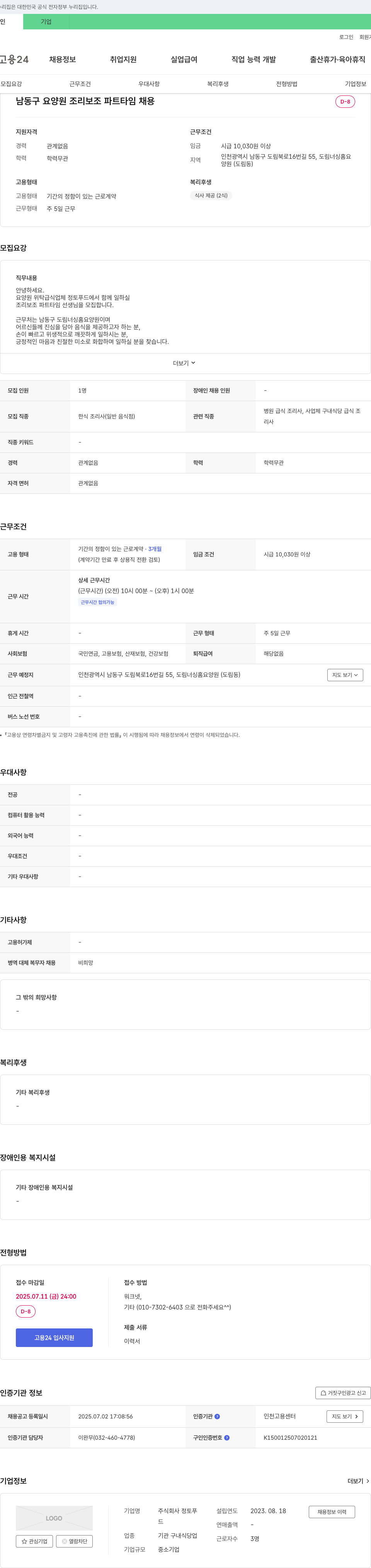Image resolution: width=371 pixels, height=1568 pixels.
Task: Click the 3개월 contract period text
Action: tap(155, 549)
